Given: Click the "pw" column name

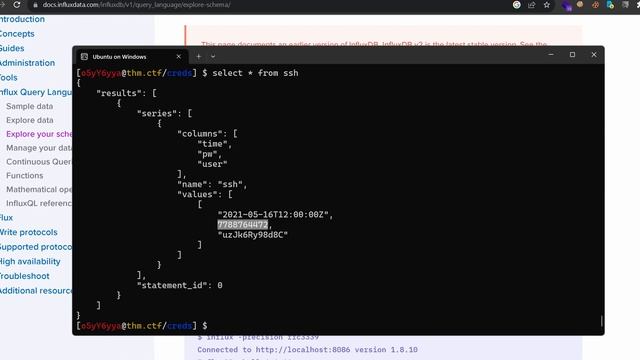Looking at the screenshot, I should pyautogui.click(x=207, y=154).
